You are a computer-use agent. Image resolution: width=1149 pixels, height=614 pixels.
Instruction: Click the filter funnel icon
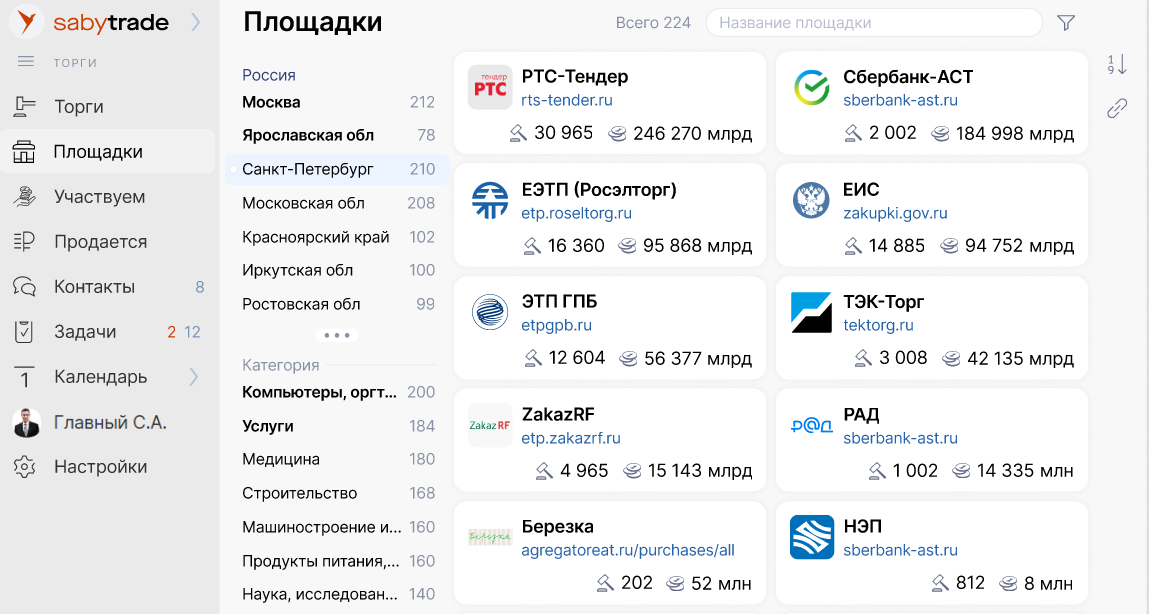tap(1066, 23)
